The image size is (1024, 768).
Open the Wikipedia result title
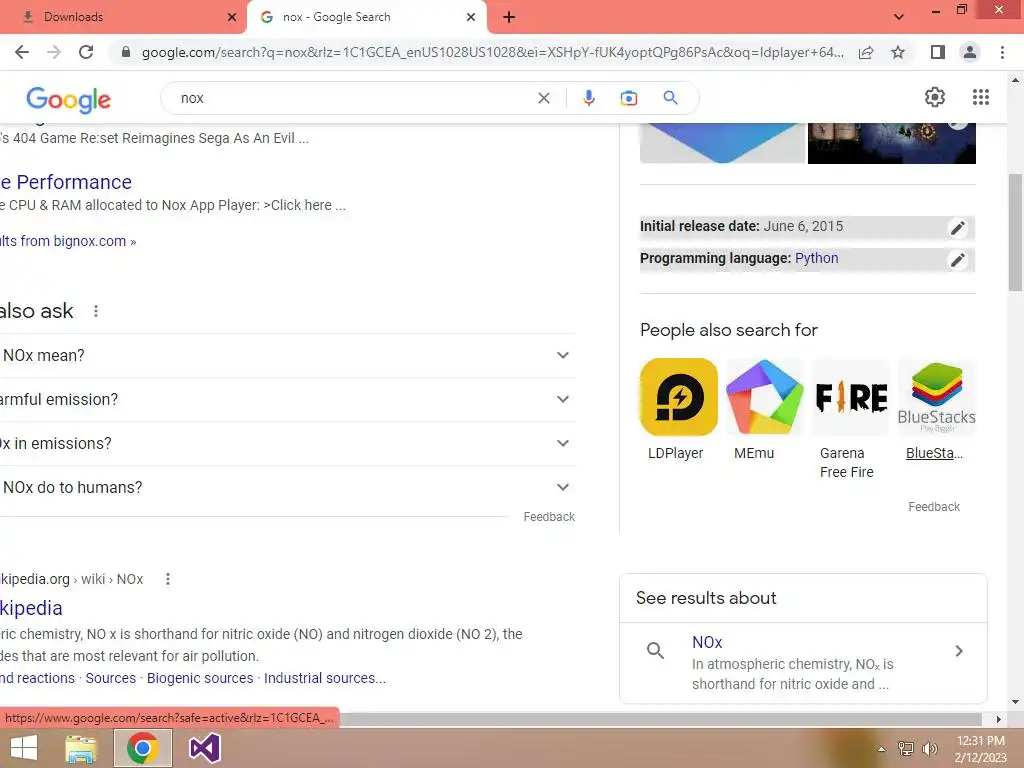31,608
